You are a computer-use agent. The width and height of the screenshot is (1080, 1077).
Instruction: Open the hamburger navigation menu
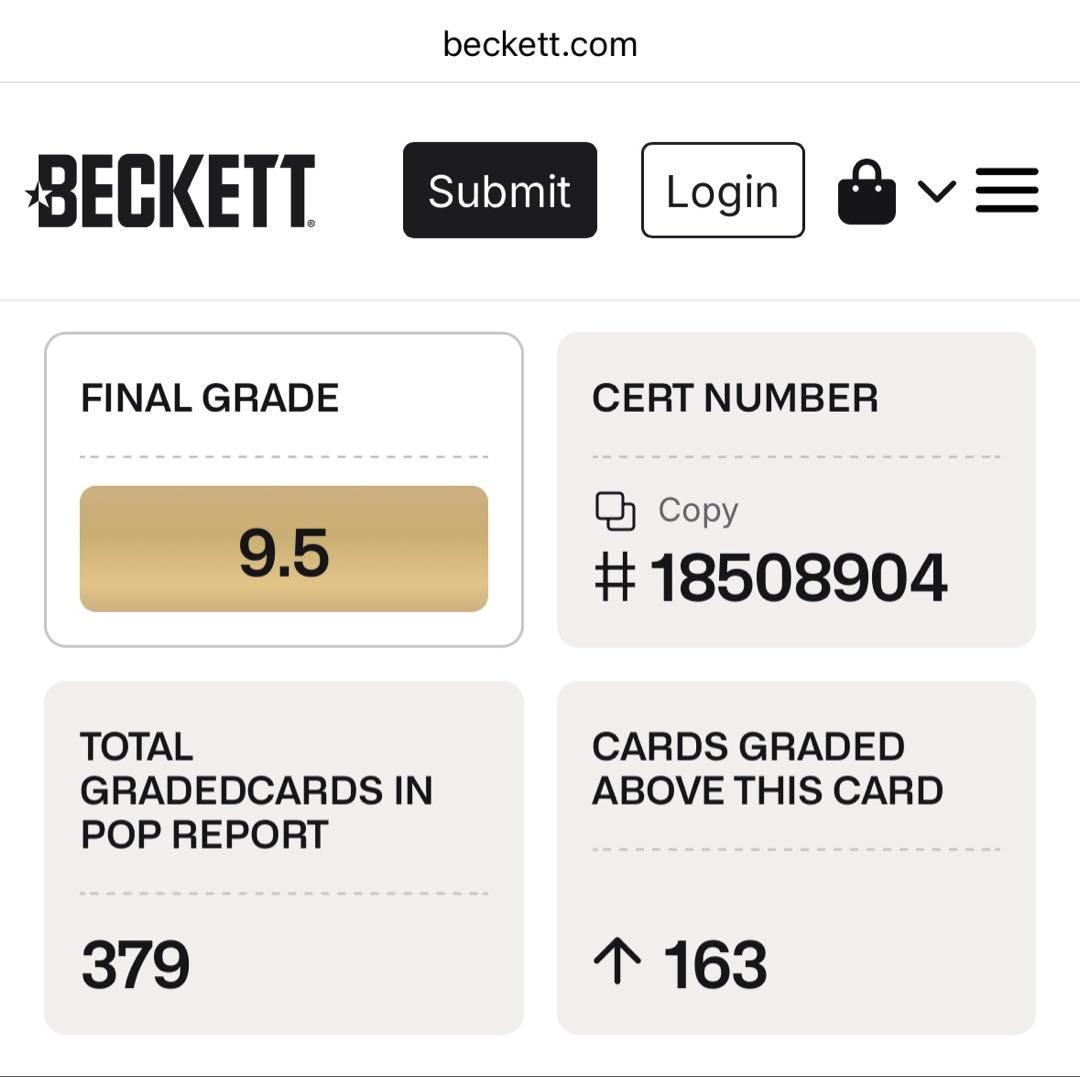pos(1007,191)
